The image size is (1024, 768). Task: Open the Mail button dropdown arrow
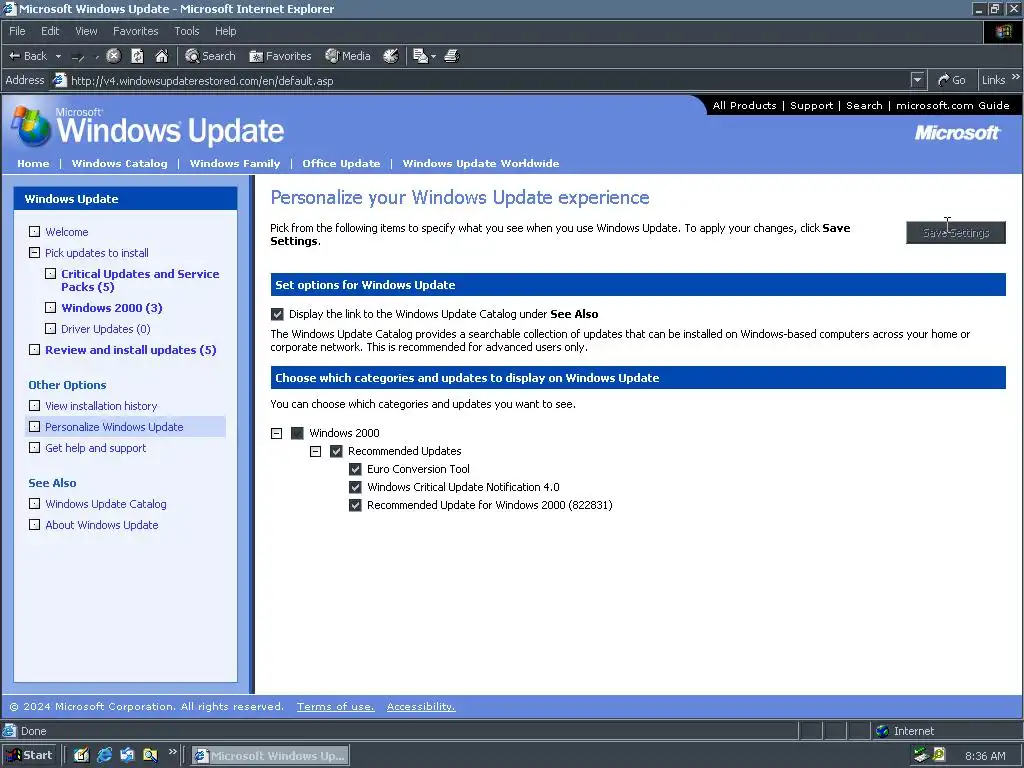tap(433, 56)
